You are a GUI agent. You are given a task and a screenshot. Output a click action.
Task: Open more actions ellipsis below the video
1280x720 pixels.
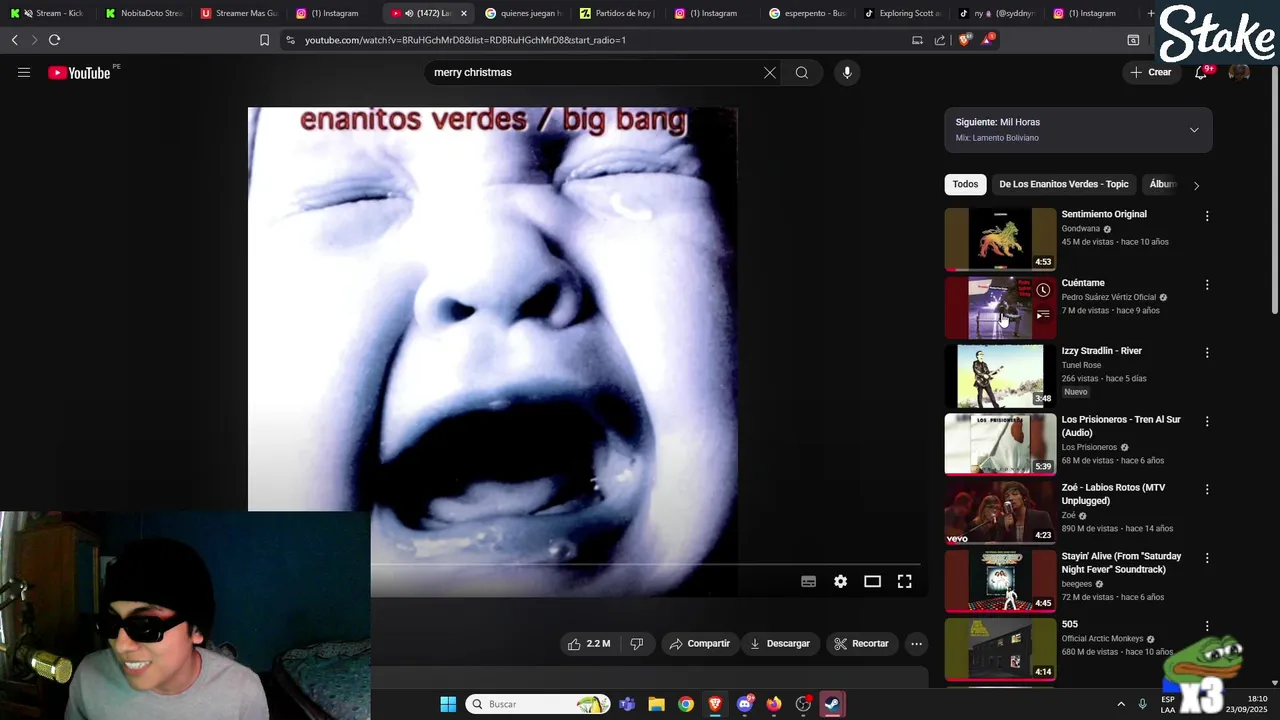pos(916,643)
